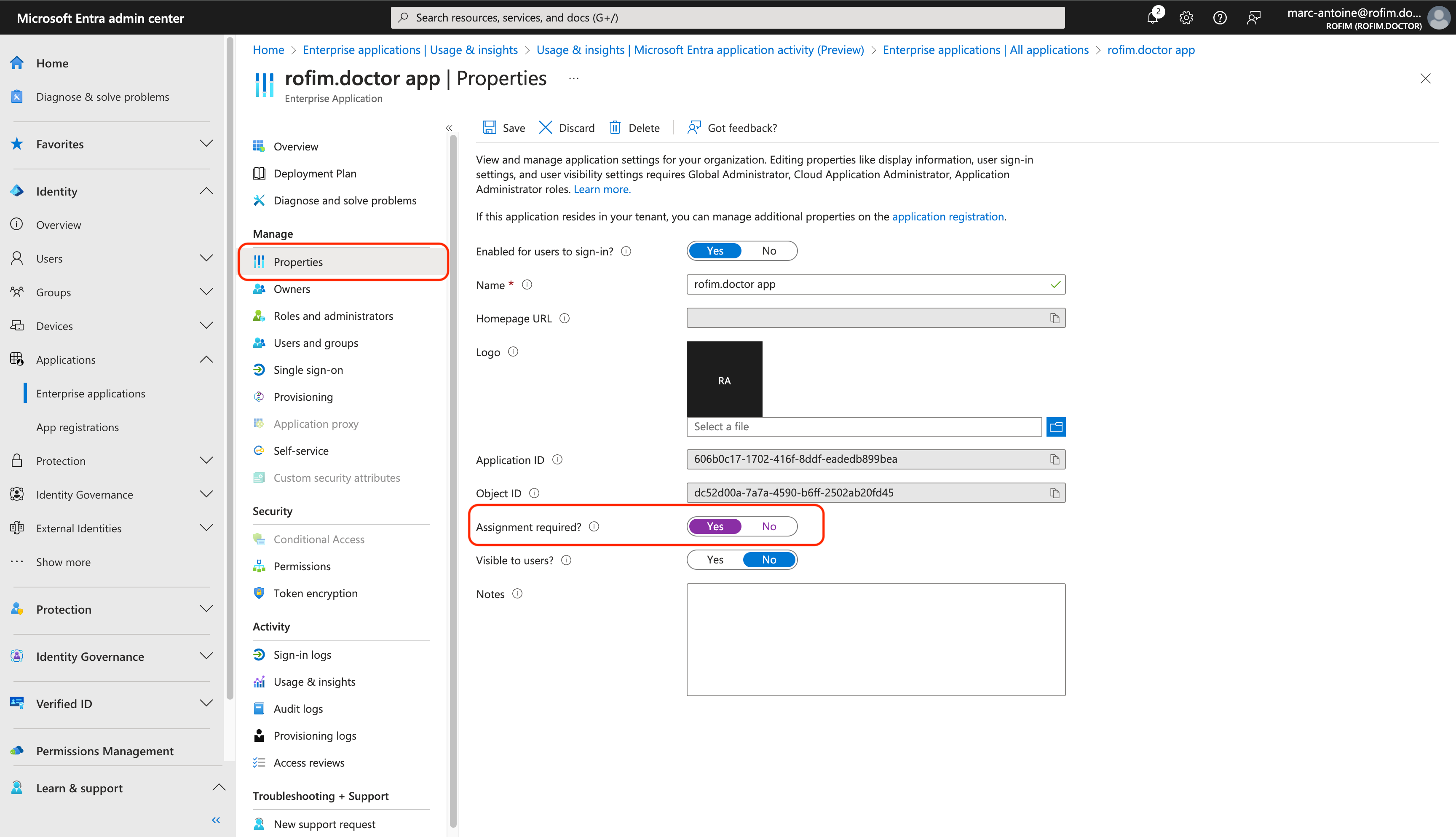Screen dimensions: 1456x837
Task: Click the resource menu vertical scrollbar
Action: [x=453, y=460]
